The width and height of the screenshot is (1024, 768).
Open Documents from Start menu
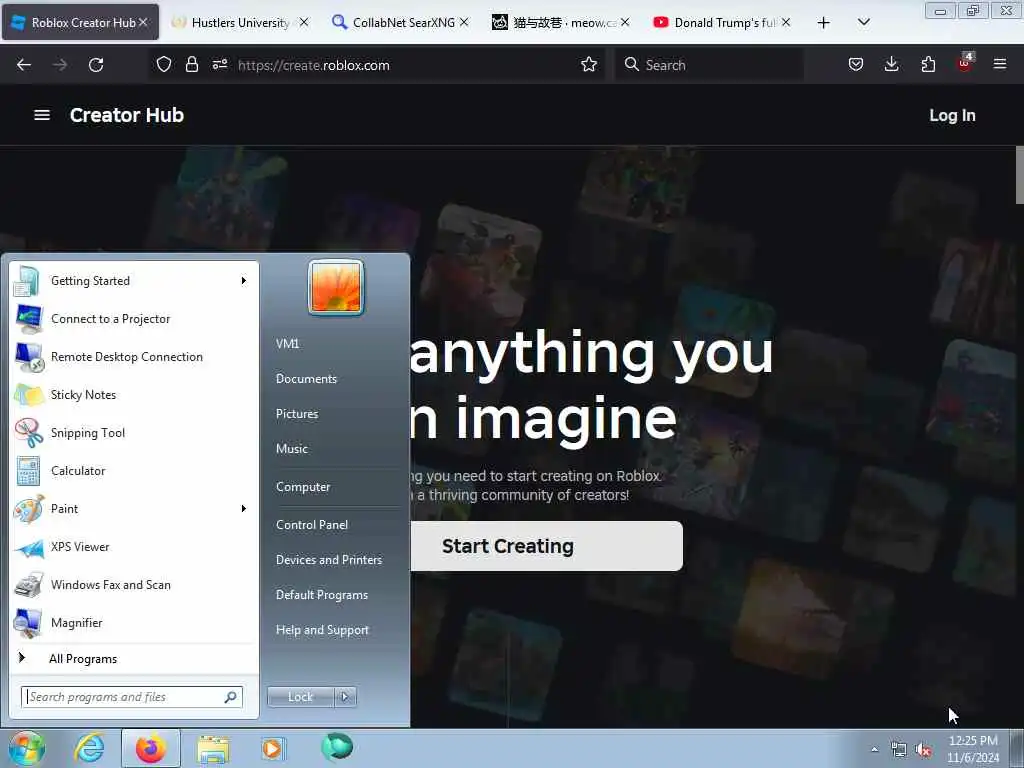tap(306, 379)
